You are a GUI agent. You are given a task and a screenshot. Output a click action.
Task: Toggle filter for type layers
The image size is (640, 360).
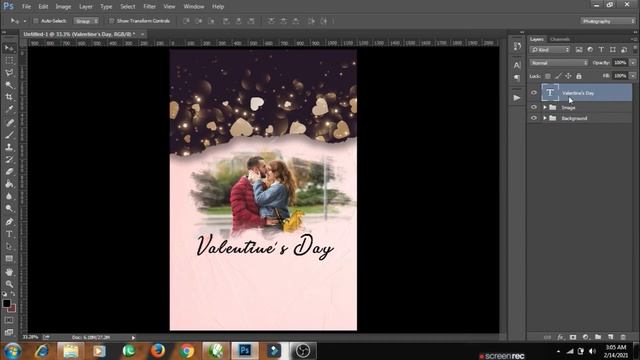[x=601, y=50]
